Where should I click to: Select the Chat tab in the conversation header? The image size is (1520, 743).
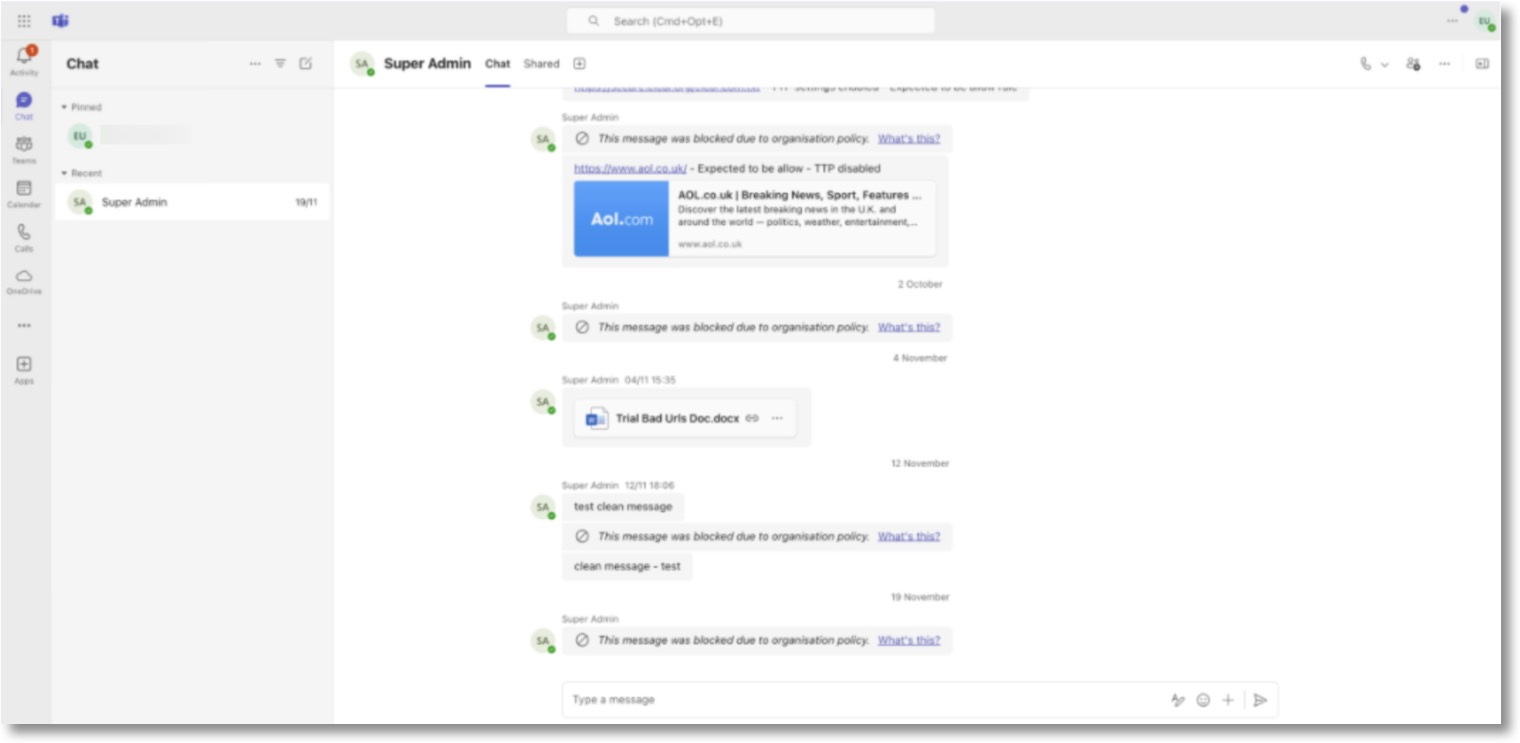(x=499, y=63)
